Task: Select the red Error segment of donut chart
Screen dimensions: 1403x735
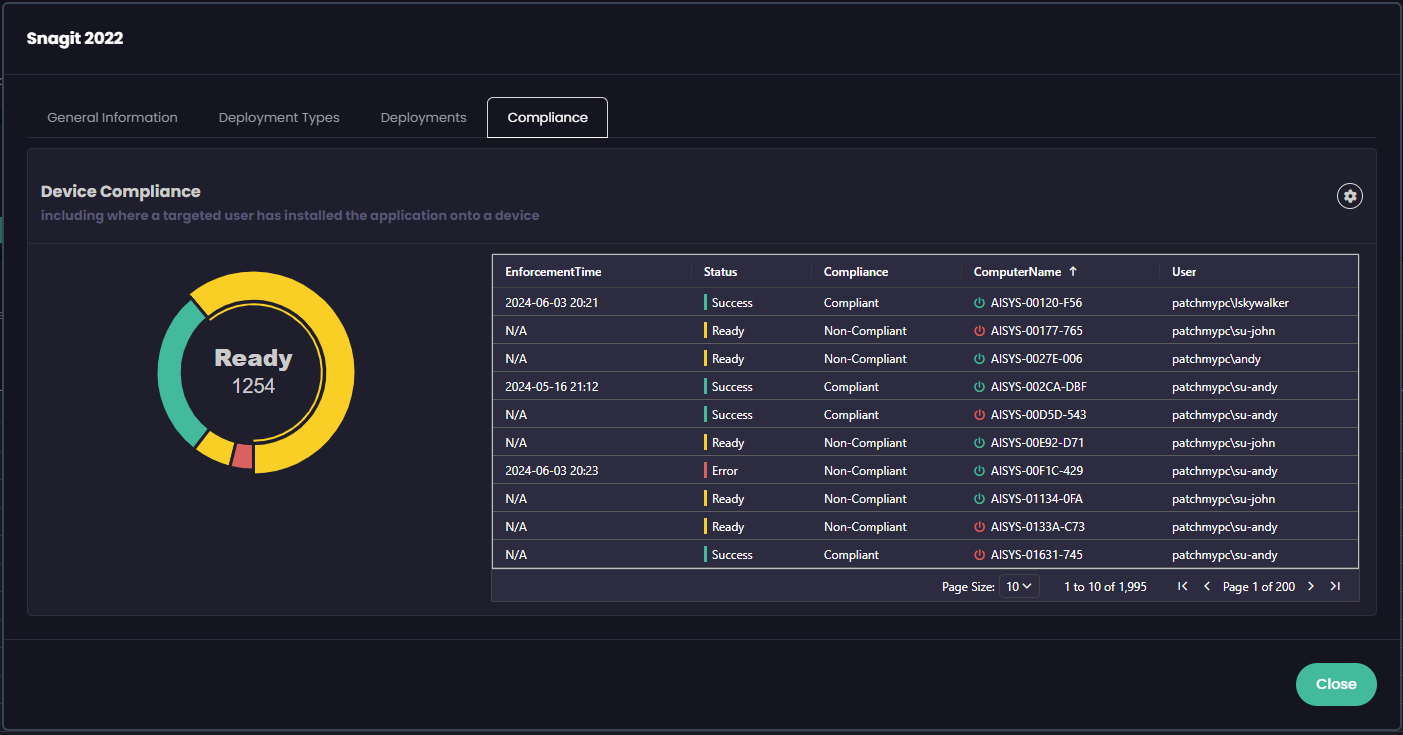Action: point(242,456)
